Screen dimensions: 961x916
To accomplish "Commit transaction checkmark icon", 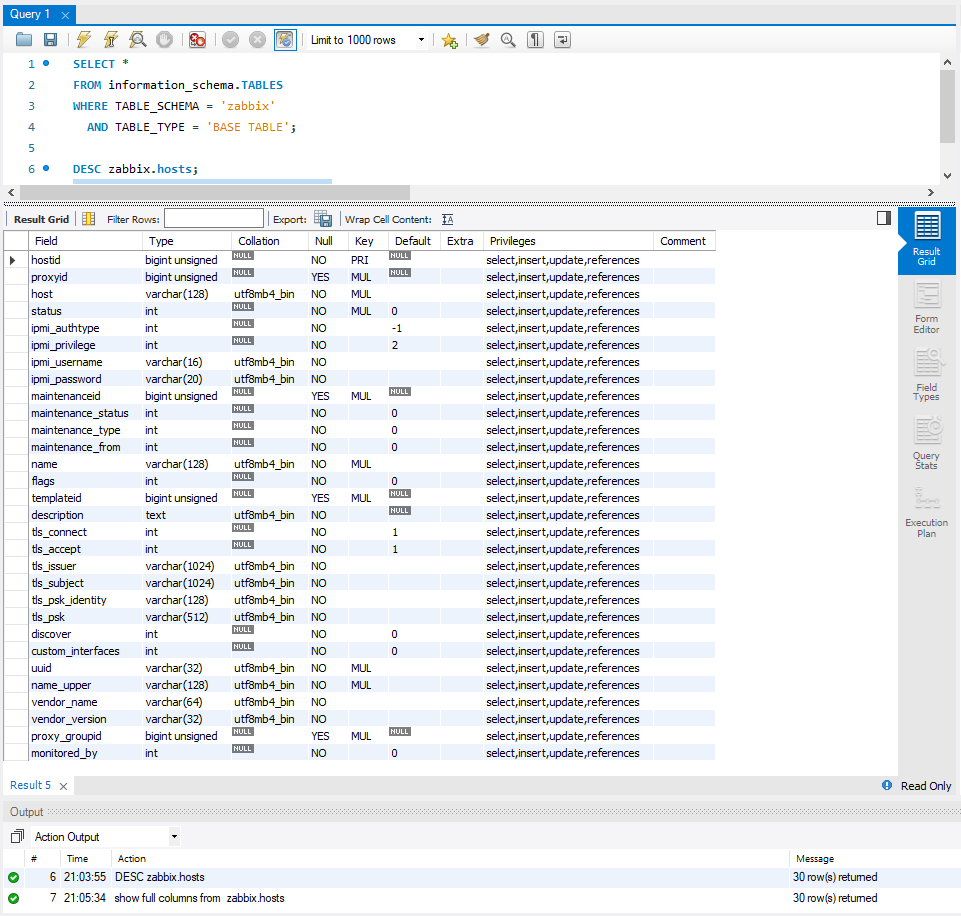I will click(230, 40).
